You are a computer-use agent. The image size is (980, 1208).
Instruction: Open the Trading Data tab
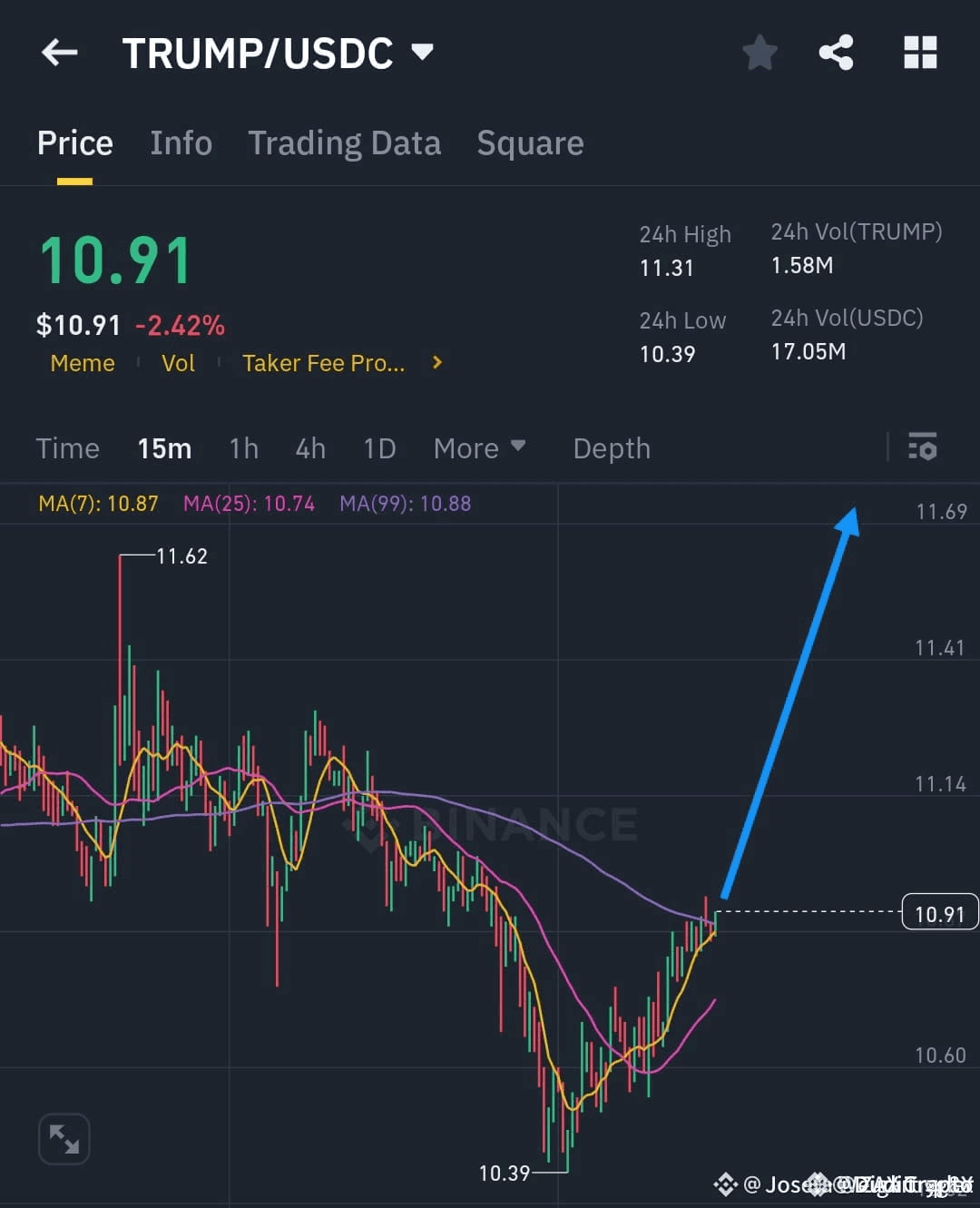pos(345,143)
